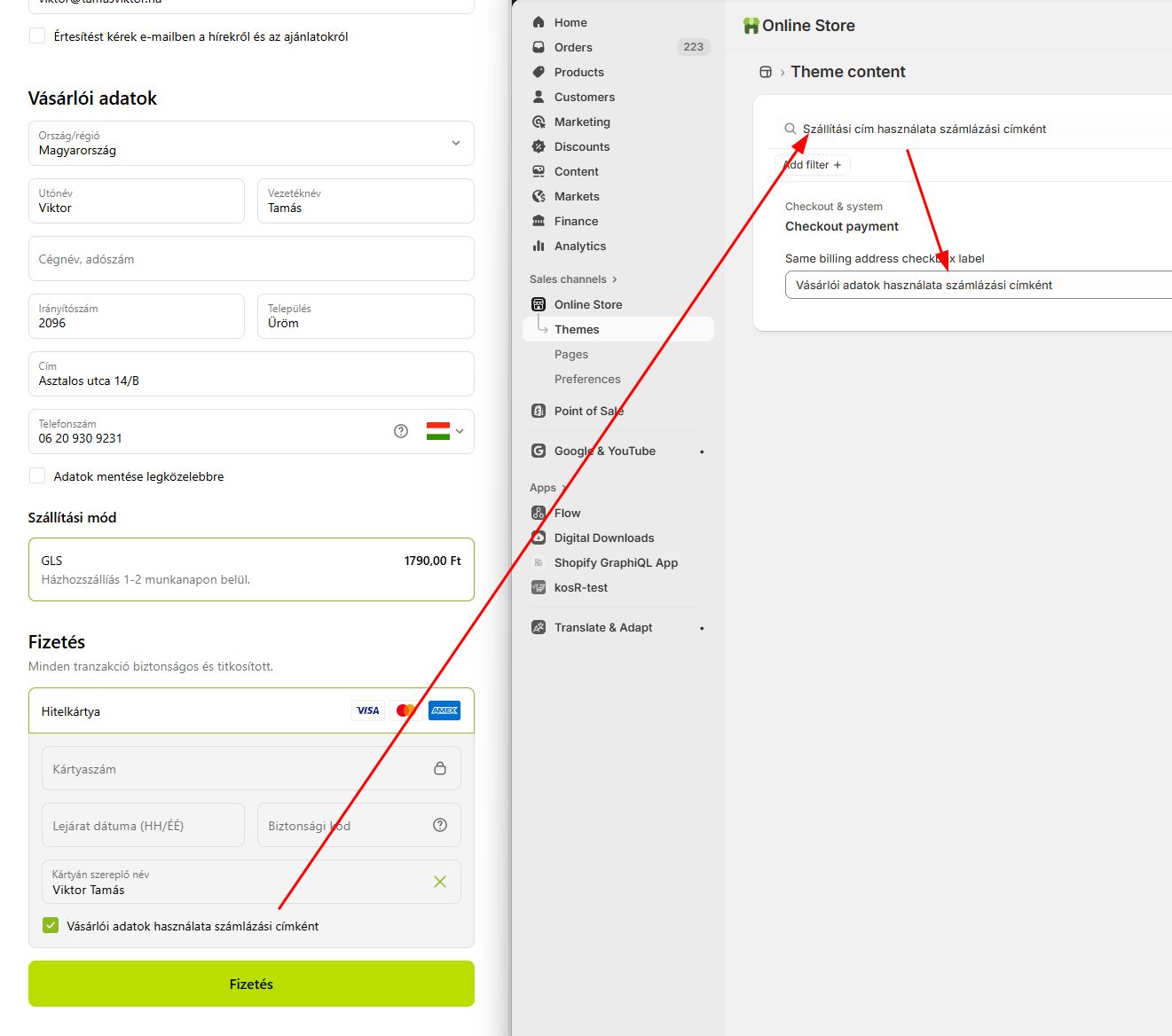Open the Ország/régió country dropdown
The height and width of the screenshot is (1036, 1172).
pos(251,144)
